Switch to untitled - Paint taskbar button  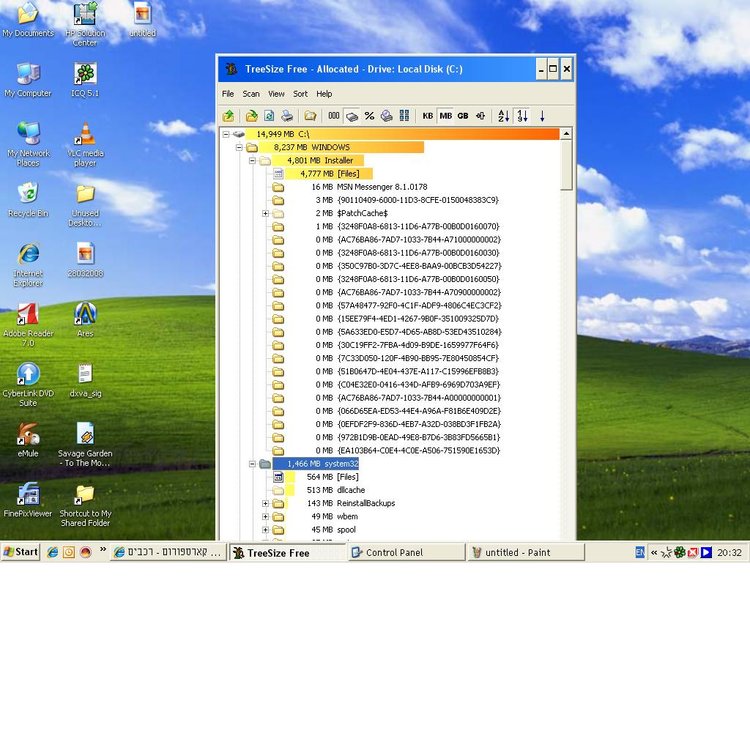click(x=526, y=552)
